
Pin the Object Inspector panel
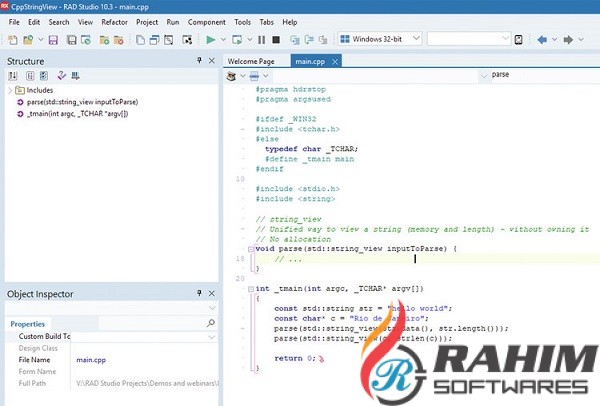[x=199, y=293]
